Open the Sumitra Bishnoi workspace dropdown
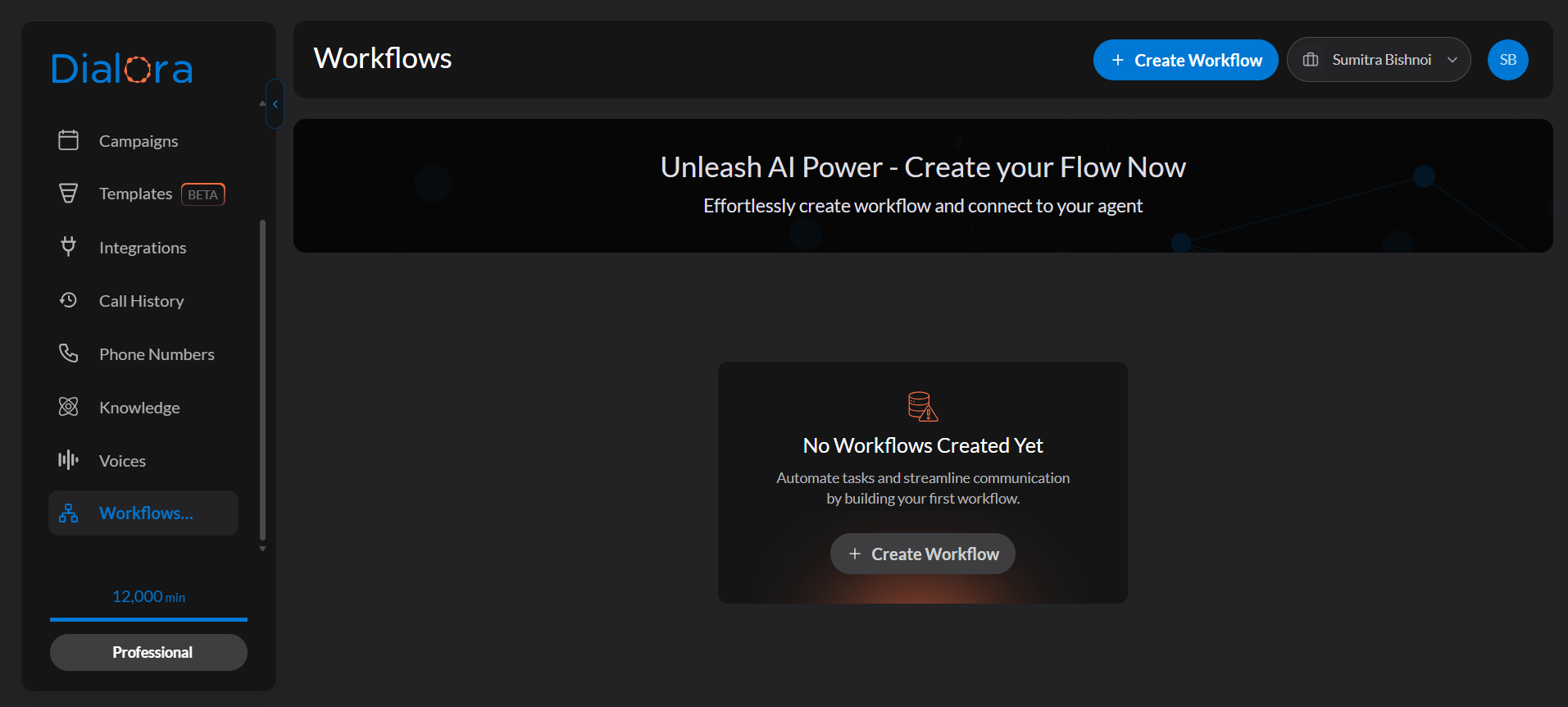This screenshot has height=707, width=1568. click(1379, 60)
